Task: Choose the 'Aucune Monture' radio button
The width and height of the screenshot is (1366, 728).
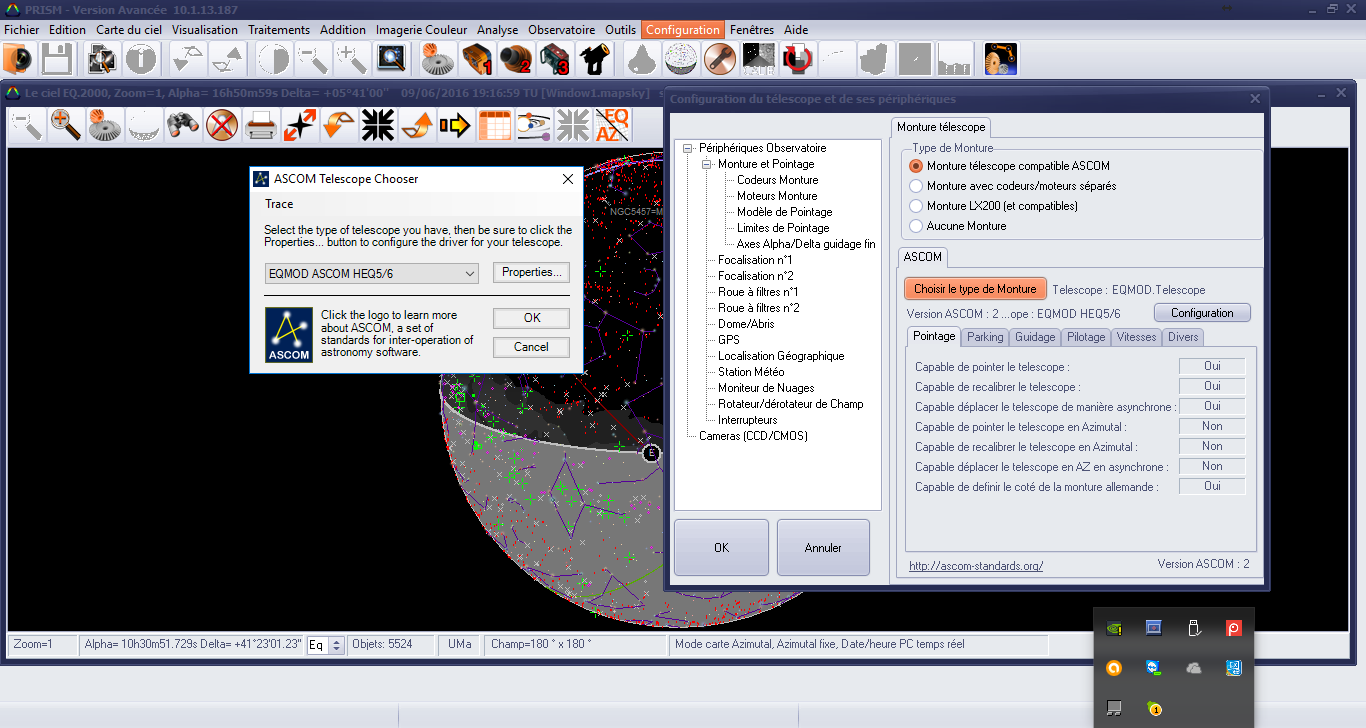Action: pos(916,226)
